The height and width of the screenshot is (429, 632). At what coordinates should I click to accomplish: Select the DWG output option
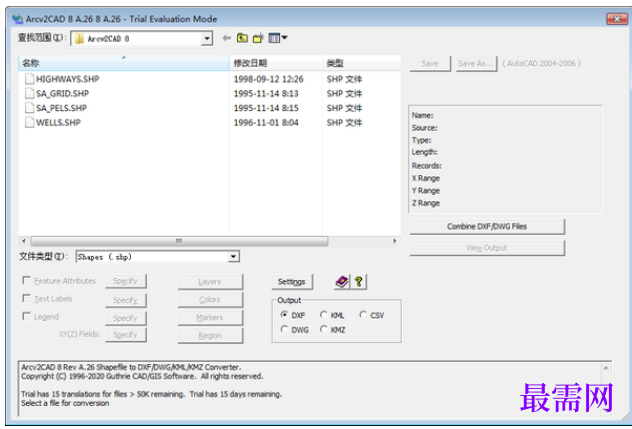point(284,329)
